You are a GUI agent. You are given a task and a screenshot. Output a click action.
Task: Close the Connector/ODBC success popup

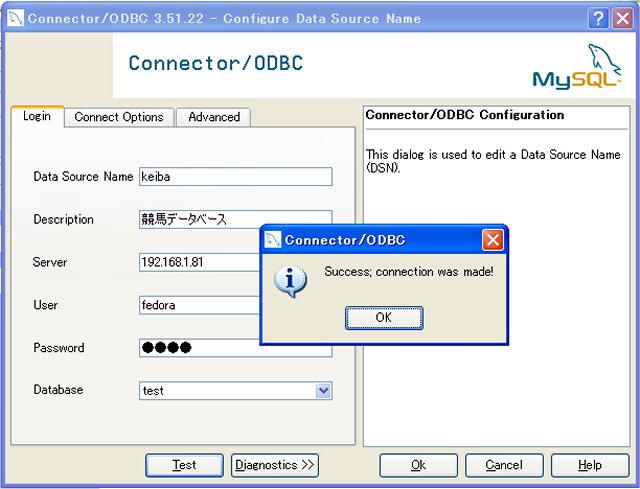click(x=492, y=240)
